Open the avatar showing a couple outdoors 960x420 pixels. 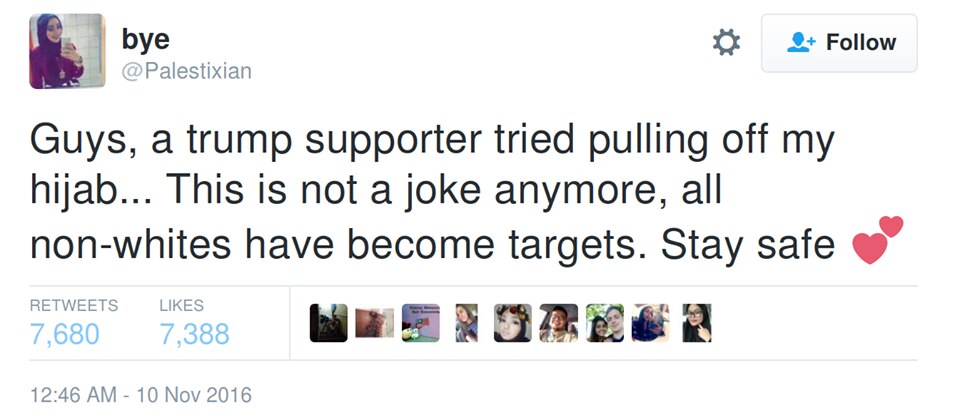[x=604, y=322]
